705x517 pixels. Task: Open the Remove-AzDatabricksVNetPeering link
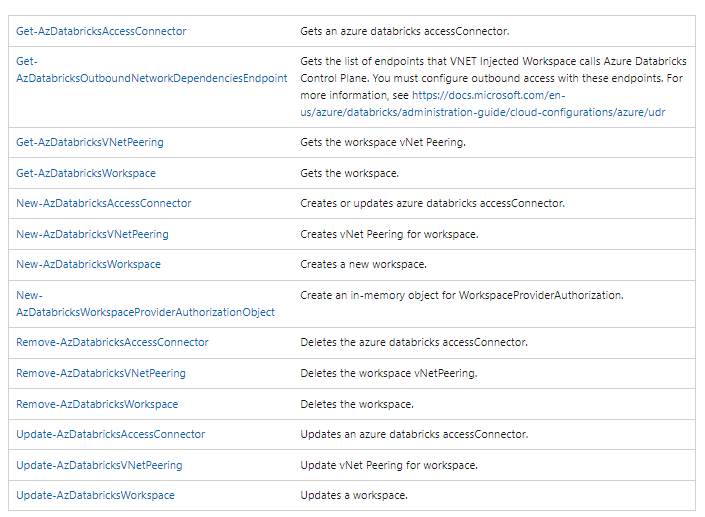(101, 373)
